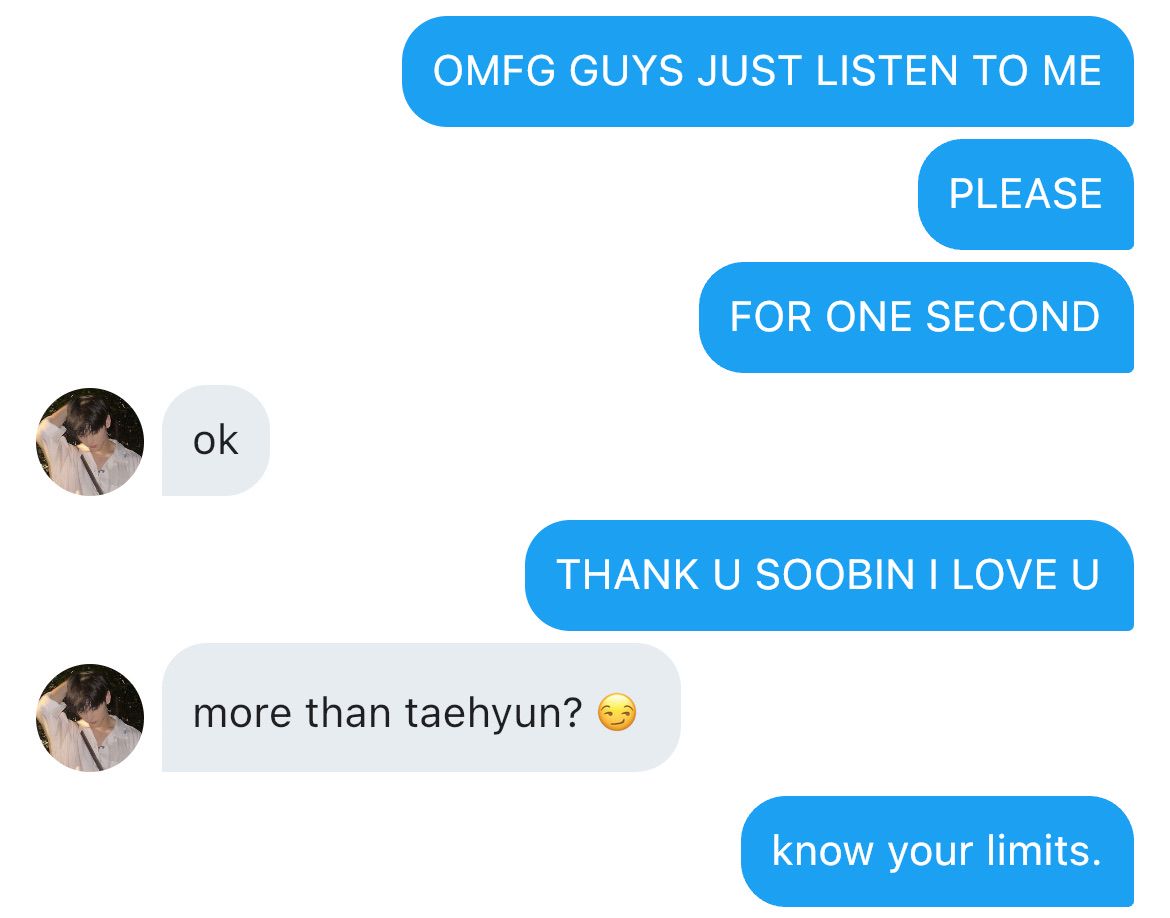Select the "THANK U SOOBIN I LOVE U" bubble

829,575
